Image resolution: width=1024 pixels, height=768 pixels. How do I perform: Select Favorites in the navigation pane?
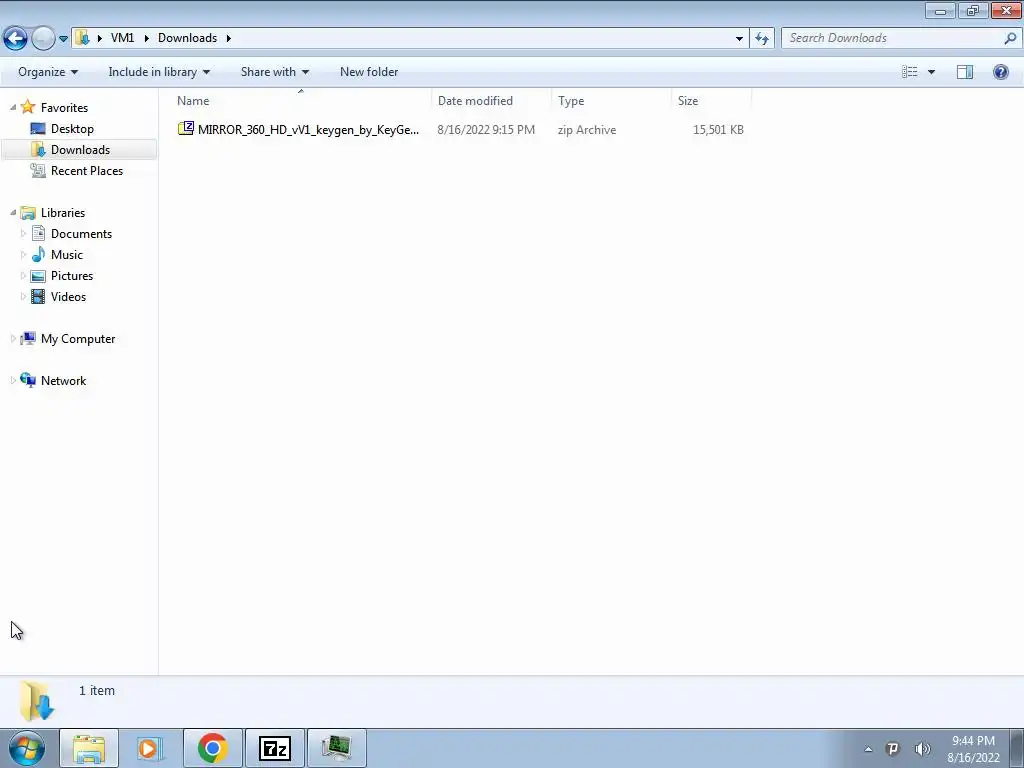pos(64,108)
